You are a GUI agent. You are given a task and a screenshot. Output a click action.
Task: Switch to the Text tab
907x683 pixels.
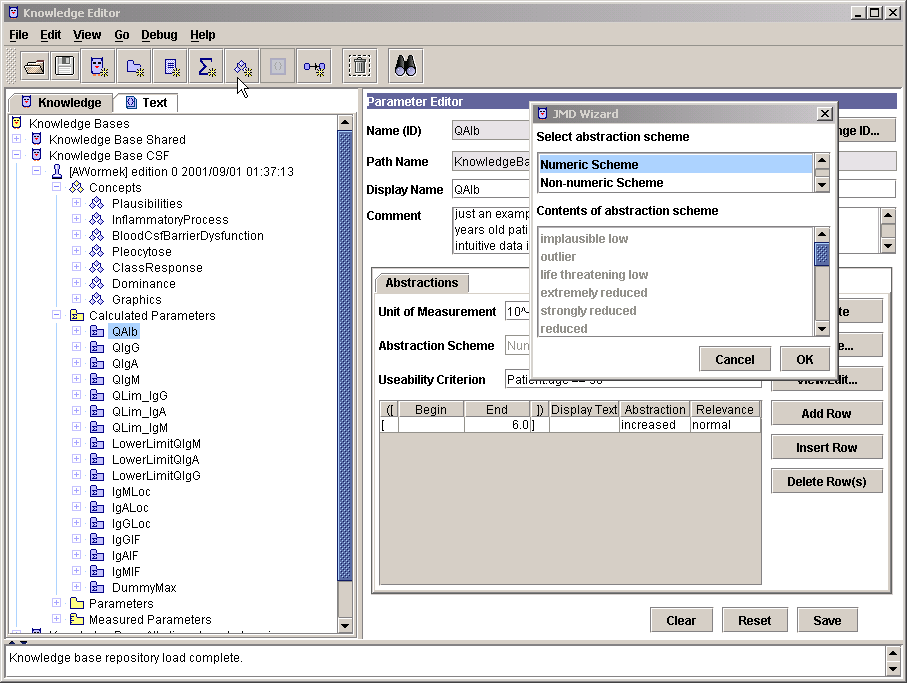[145, 102]
